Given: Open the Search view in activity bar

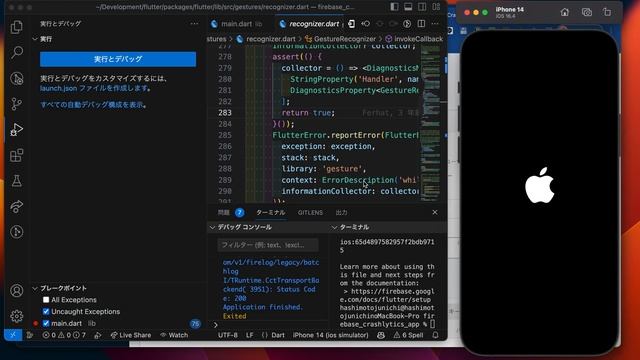Looking at the screenshot, I should 17,52.
